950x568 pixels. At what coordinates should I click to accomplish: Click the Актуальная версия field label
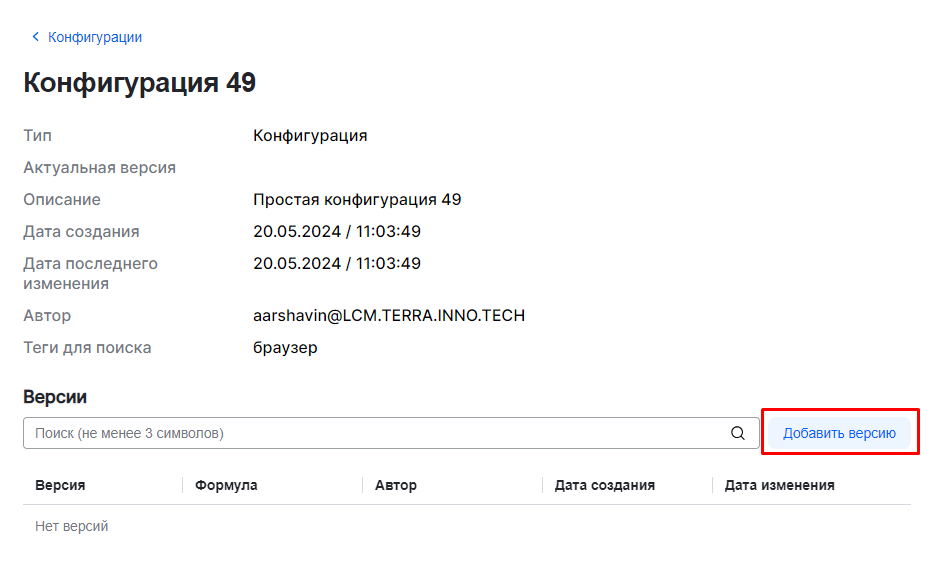click(100, 168)
